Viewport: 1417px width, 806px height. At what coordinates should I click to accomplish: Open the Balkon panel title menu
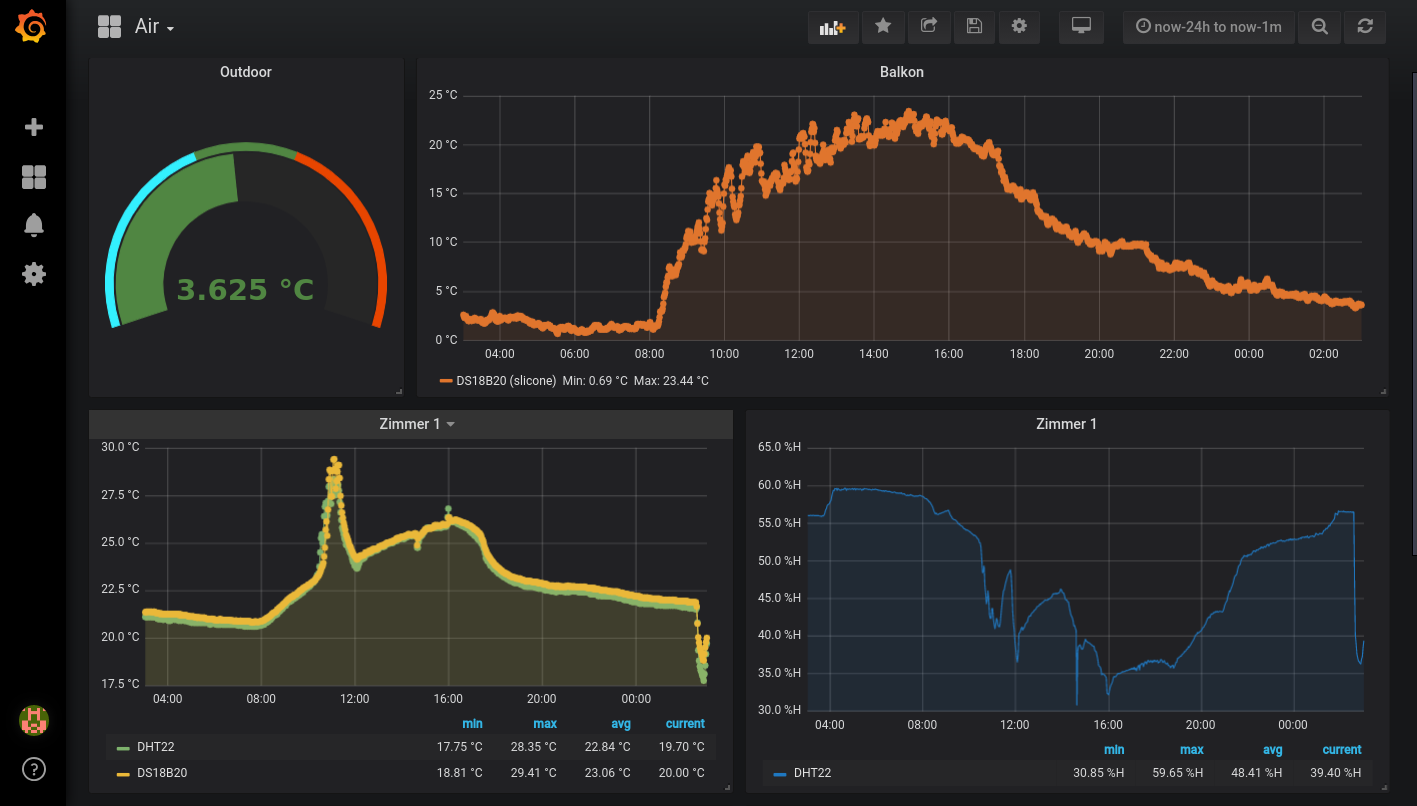902,72
